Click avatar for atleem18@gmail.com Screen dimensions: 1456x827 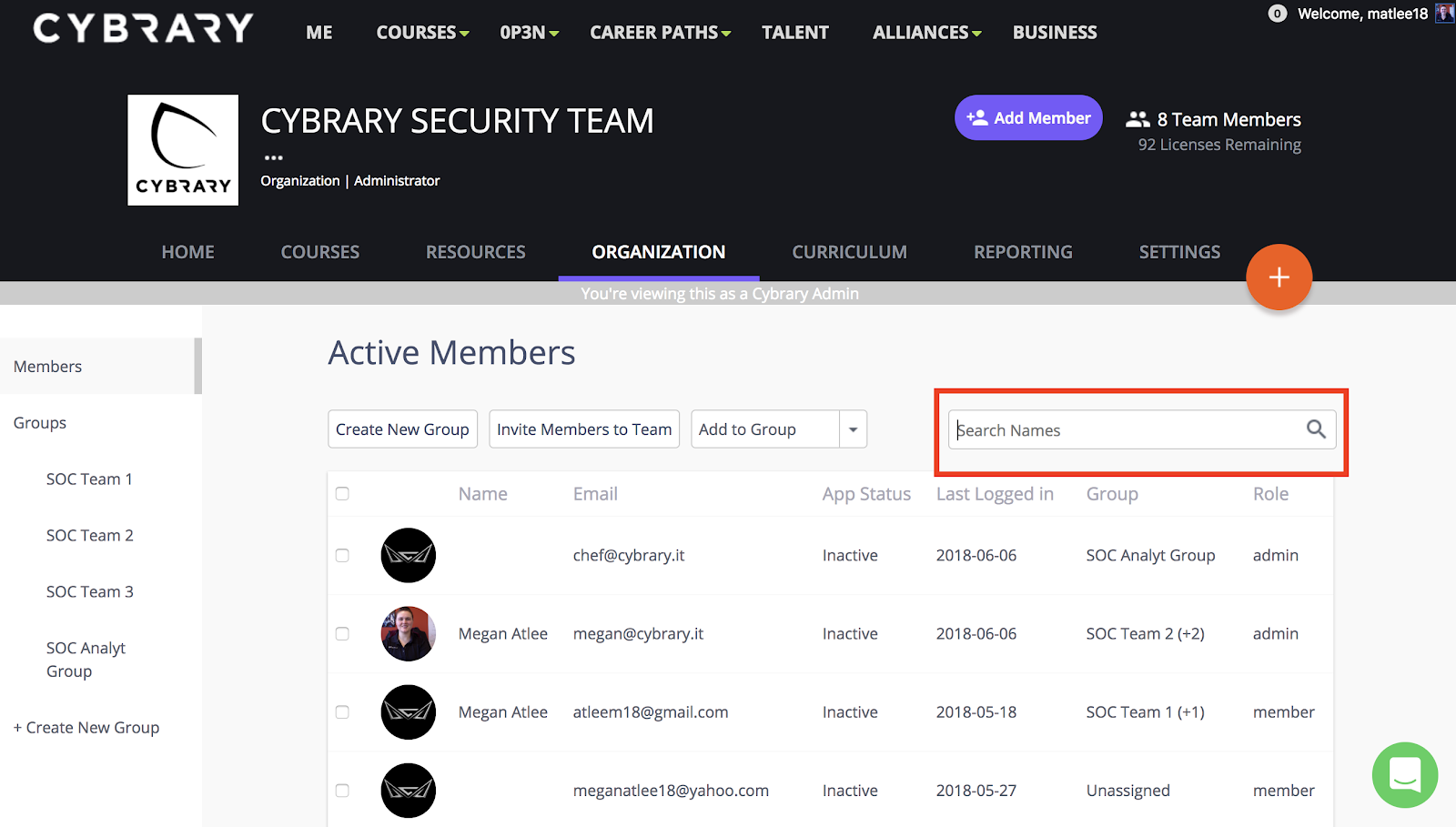pos(408,711)
